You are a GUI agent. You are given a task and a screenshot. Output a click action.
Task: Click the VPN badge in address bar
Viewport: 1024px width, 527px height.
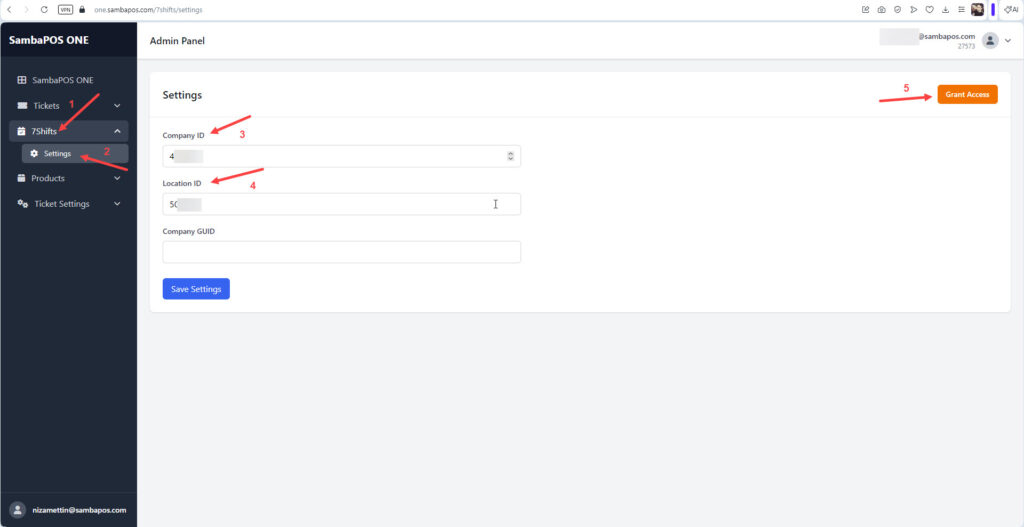[x=65, y=9]
